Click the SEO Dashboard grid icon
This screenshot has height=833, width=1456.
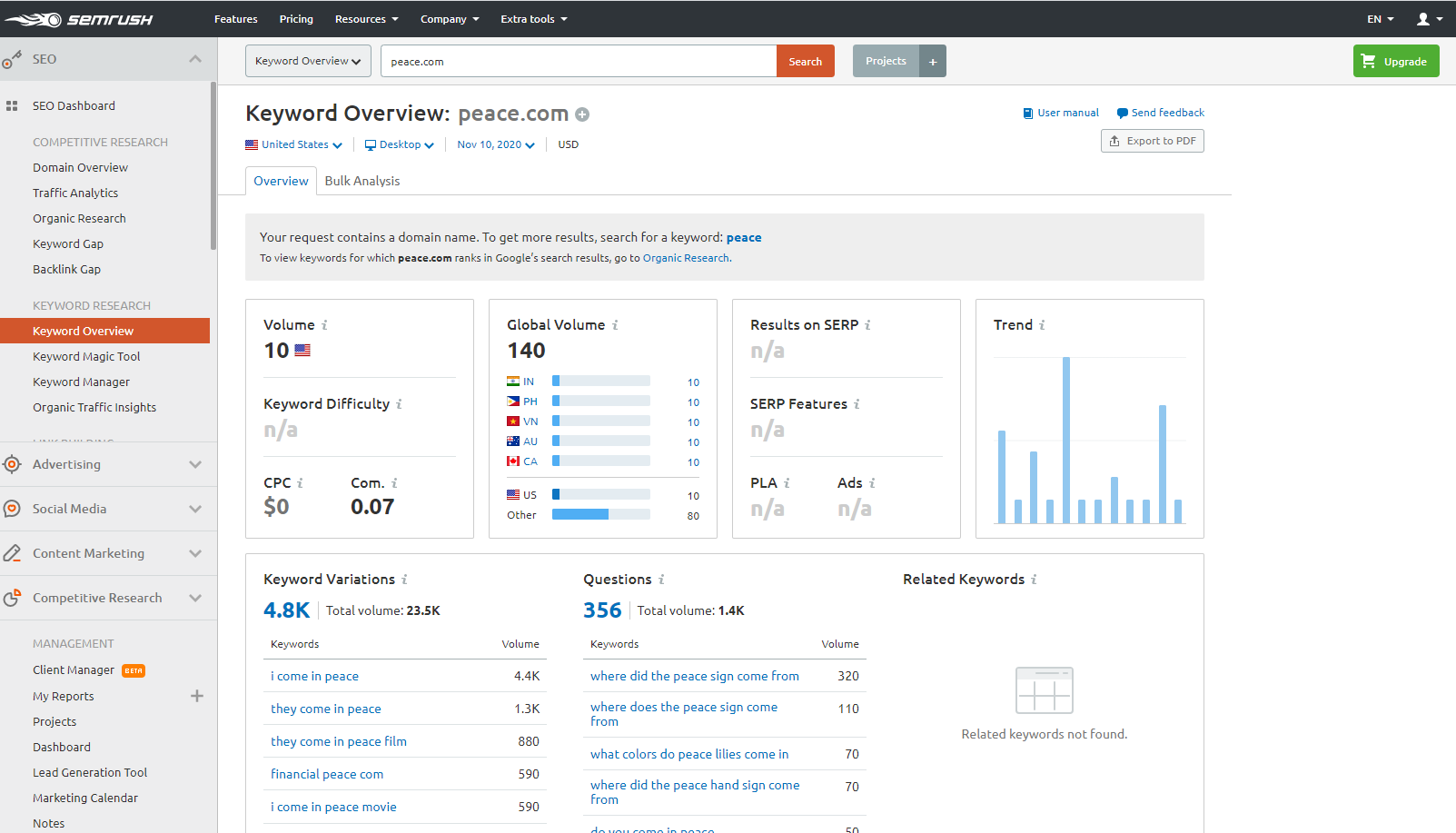(x=12, y=106)
